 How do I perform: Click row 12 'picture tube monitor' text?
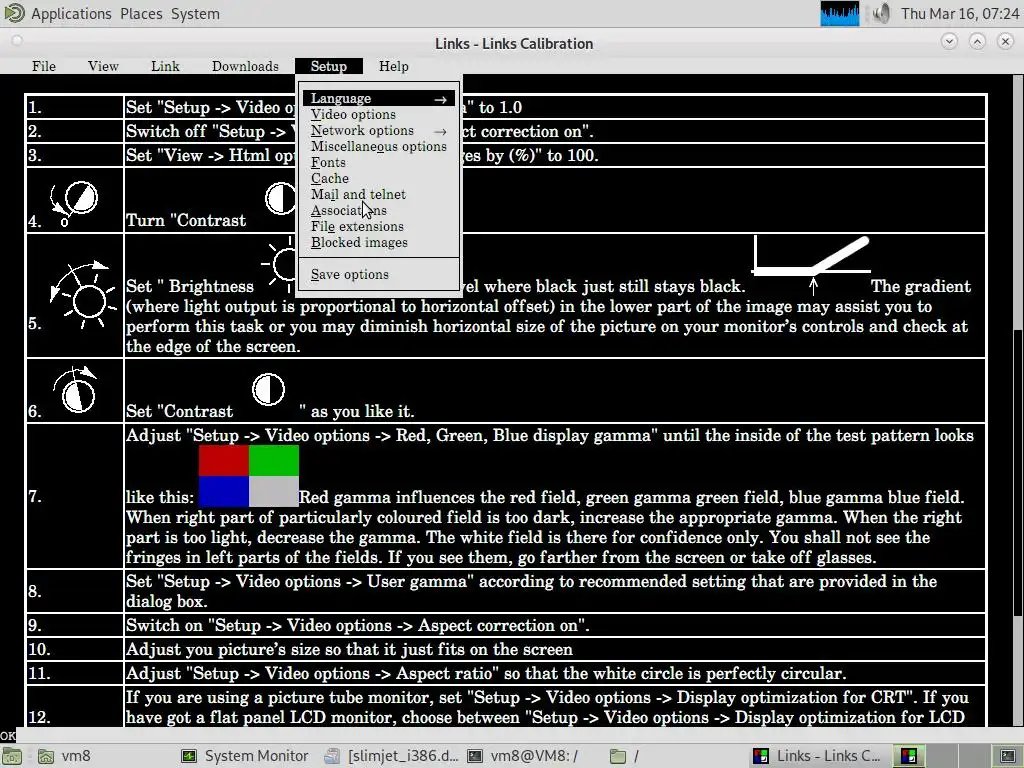click(547, 707)
